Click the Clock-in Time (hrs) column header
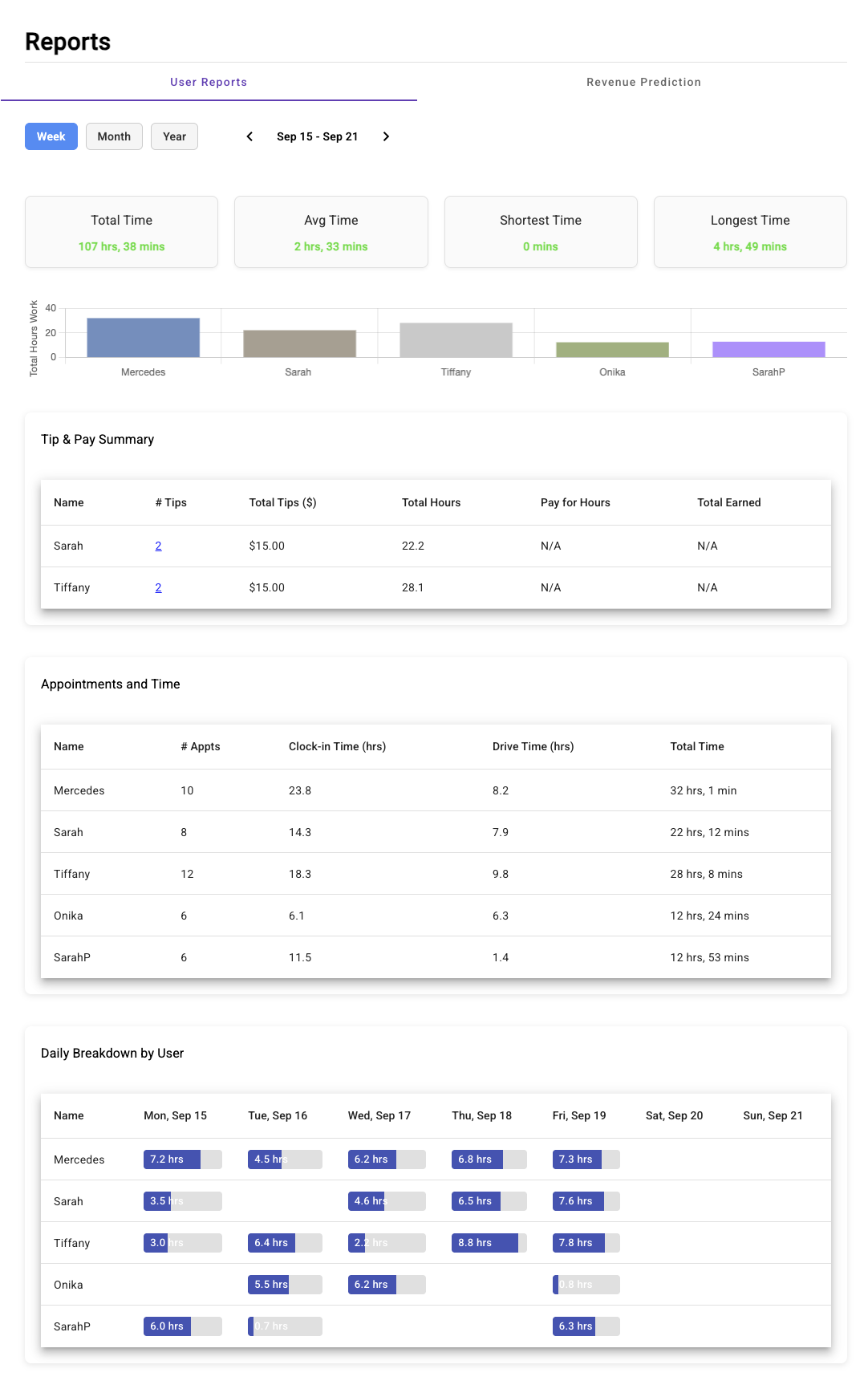 pyautogui.click(x=337, y=746)
